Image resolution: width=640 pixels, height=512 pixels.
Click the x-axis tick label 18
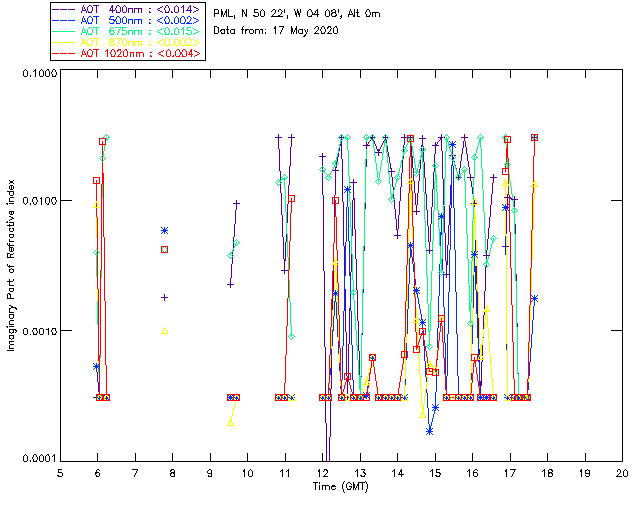click(x=547, y=473)
